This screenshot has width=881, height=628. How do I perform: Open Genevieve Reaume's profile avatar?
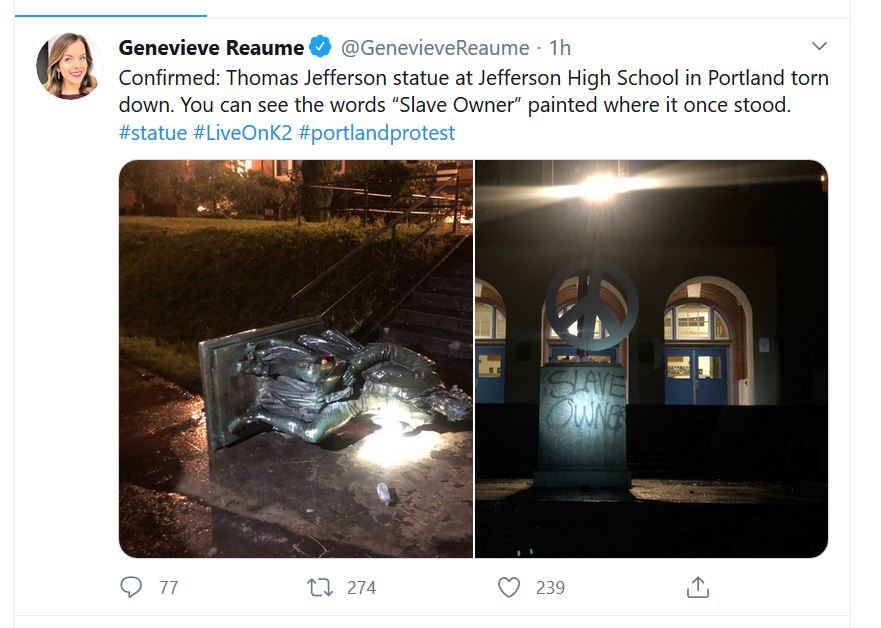click(70, 66)
